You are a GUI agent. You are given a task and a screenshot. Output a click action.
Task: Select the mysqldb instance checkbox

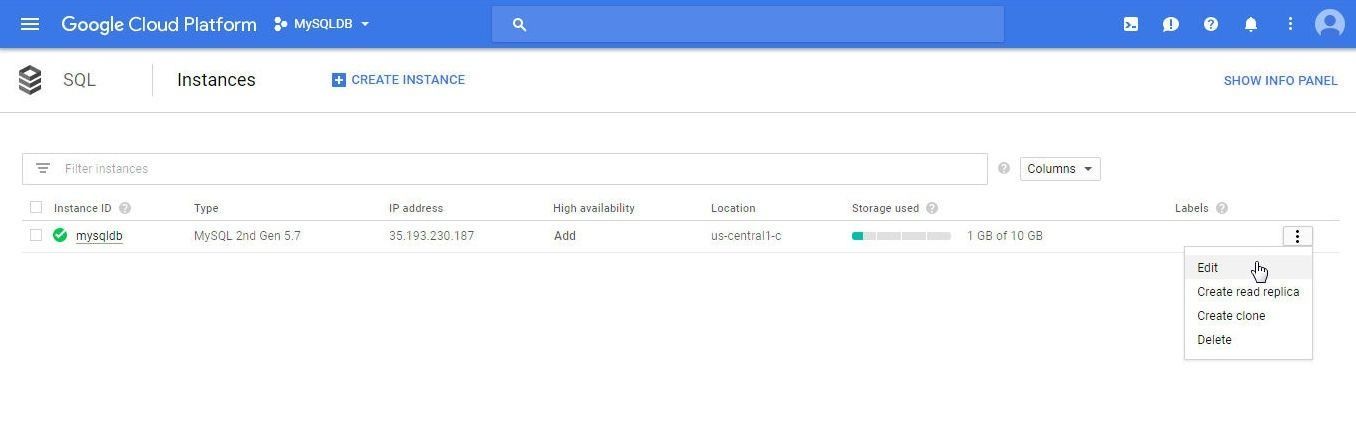36,236
